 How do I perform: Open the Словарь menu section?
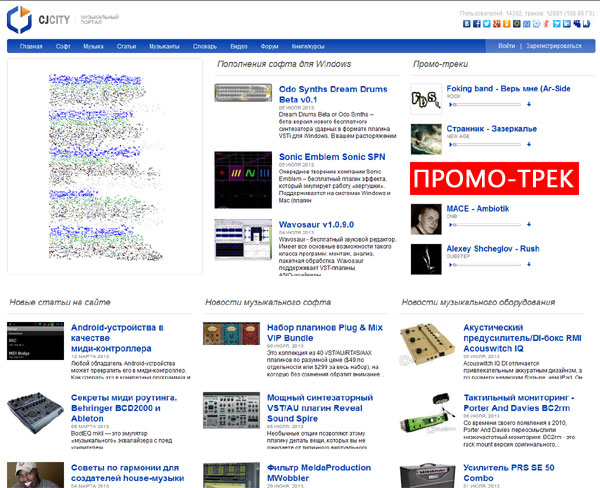(205, 46)
